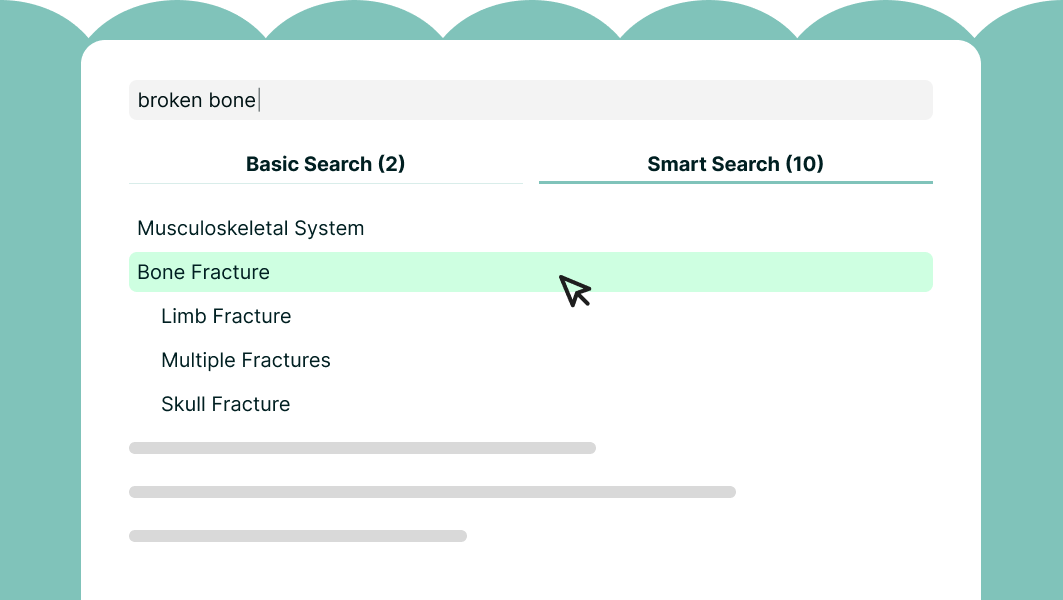
Task: Click the first placeholder loading bar
Action: pyautogui.click(x=361, y=448)
